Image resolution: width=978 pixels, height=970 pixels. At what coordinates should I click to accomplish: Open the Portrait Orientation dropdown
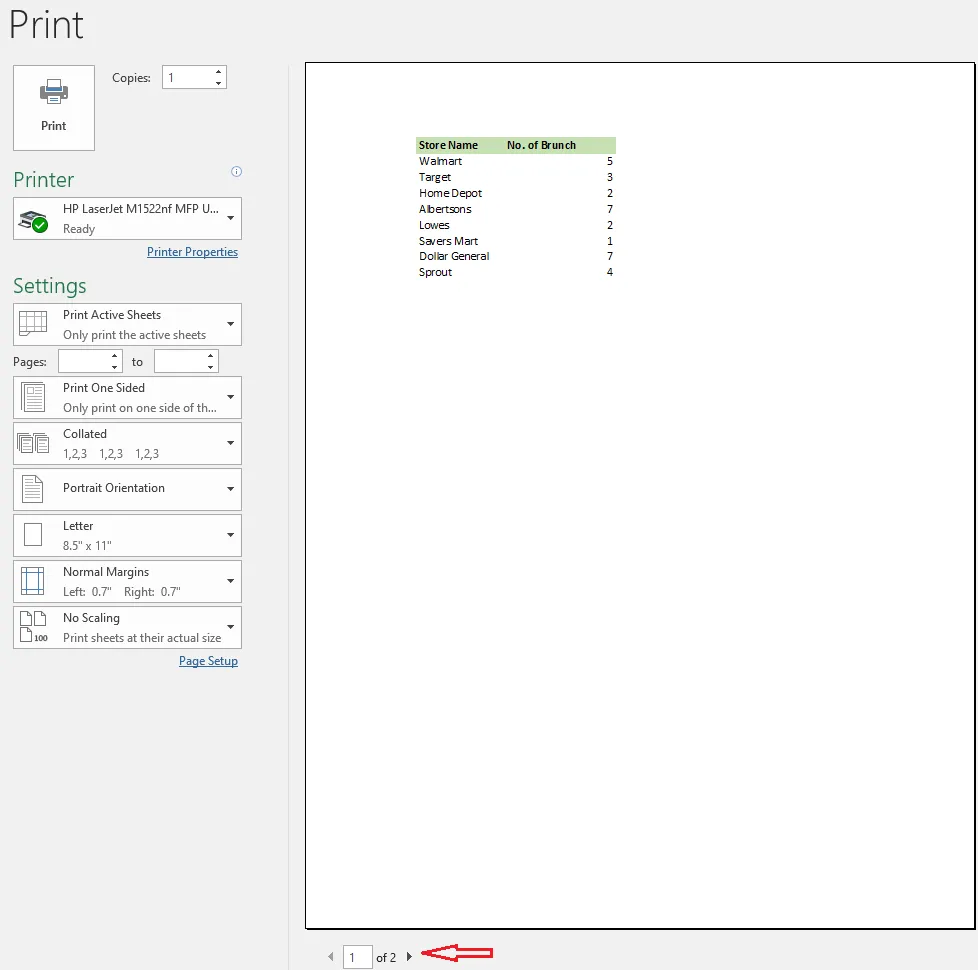[x=127, y=489]
